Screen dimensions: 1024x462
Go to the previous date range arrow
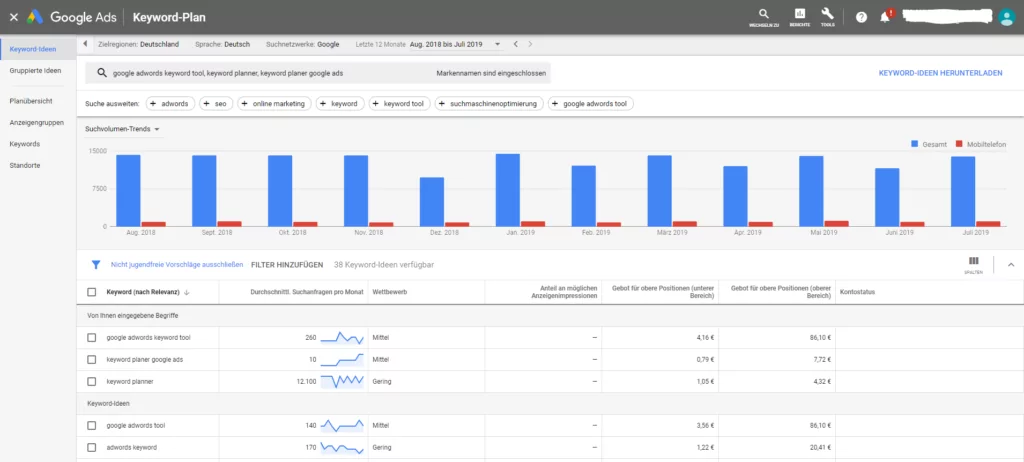(515, 44)
